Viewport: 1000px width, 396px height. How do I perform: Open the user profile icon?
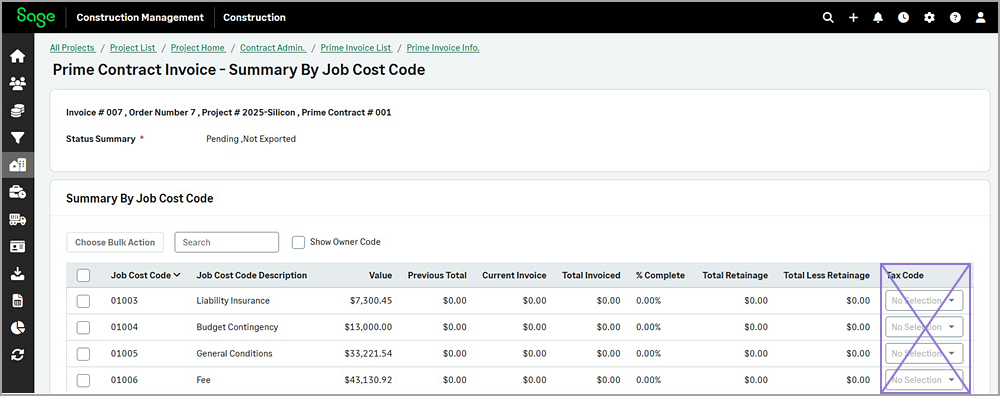tap(980, 18)
